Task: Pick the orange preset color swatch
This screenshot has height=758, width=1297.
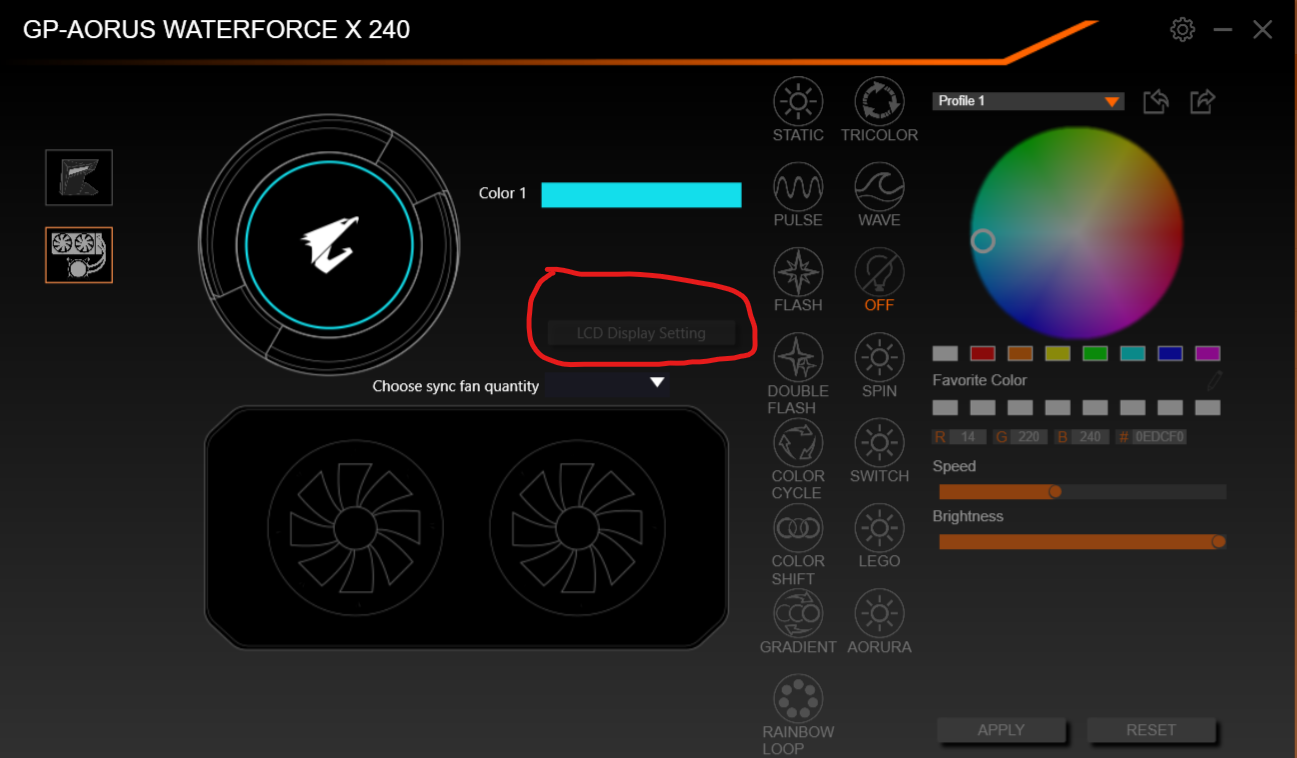Action: tap(1020, 353)
